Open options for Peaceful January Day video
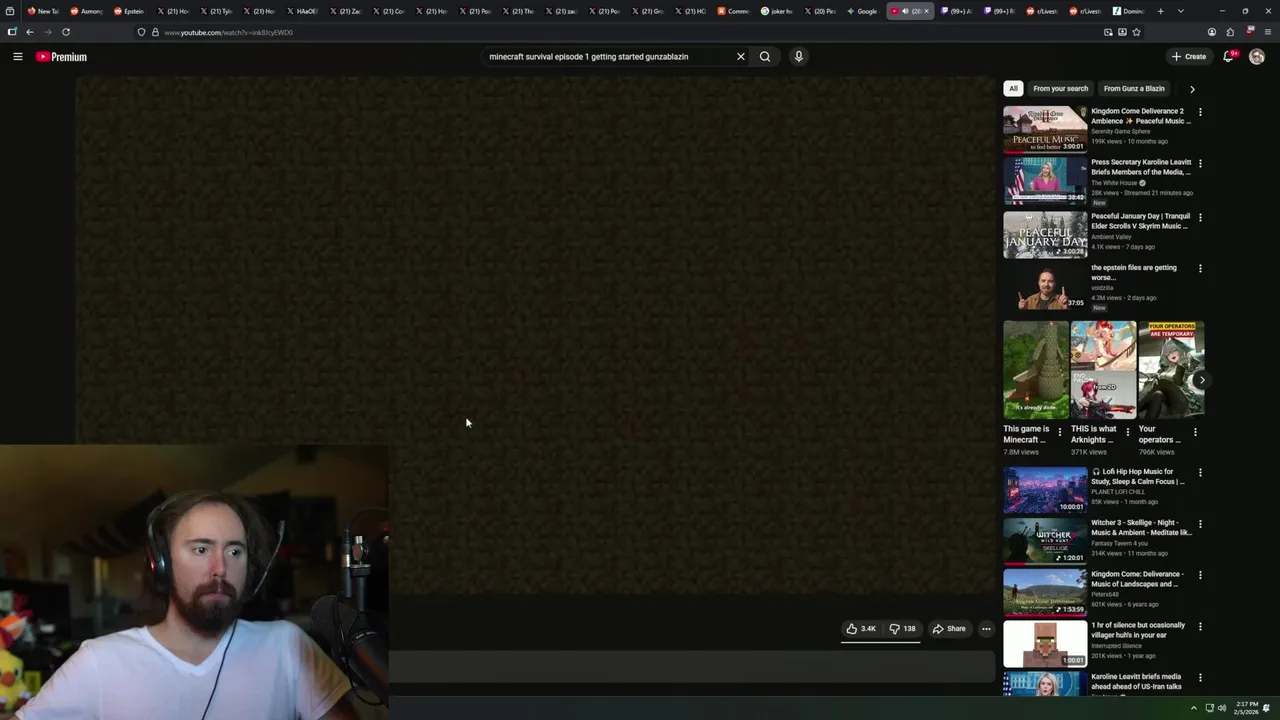This screenshot has height=720, width=1280. coord(1200,217)
